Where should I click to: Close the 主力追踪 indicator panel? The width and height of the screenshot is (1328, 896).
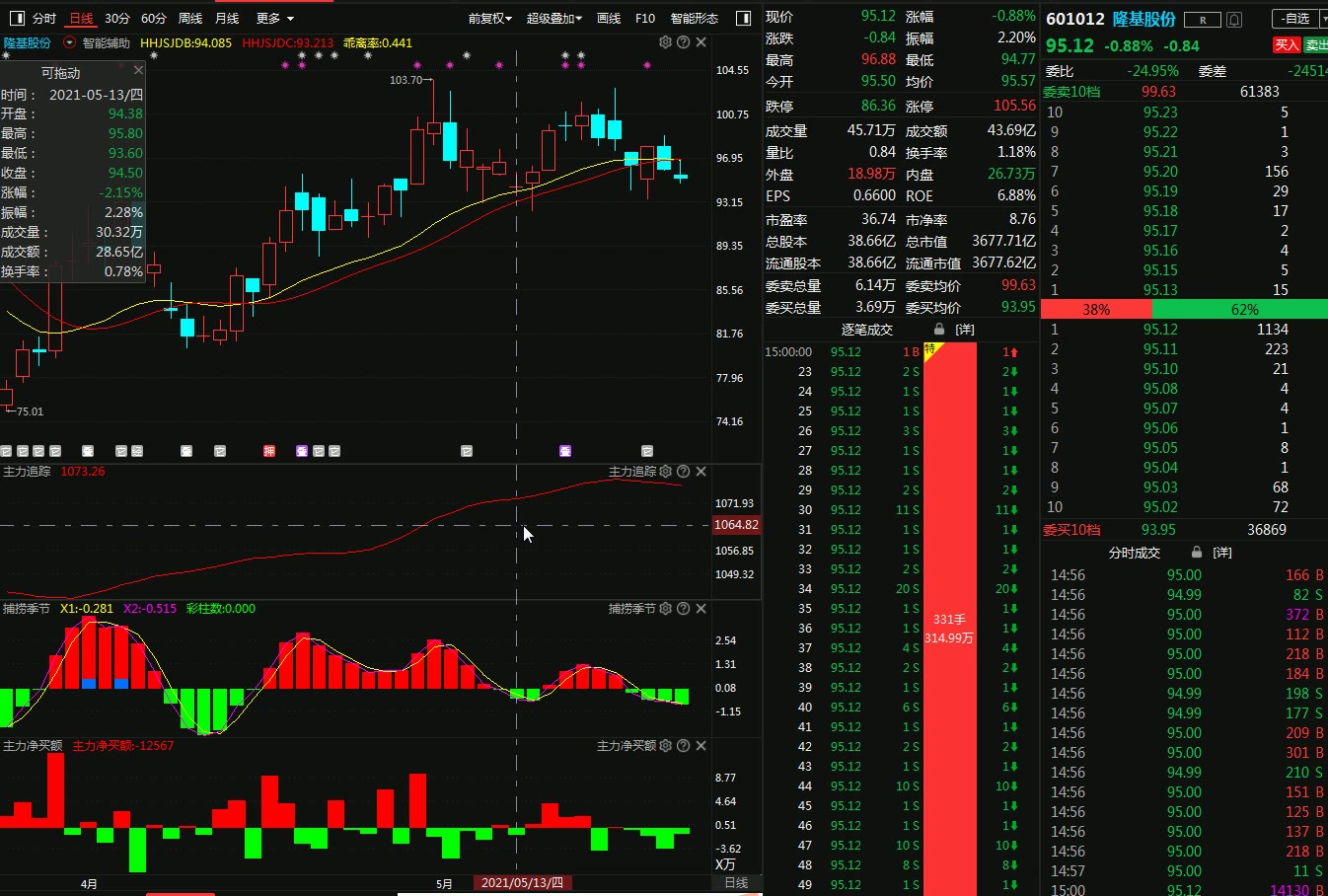pyautogui.click(x=701, y=472)
